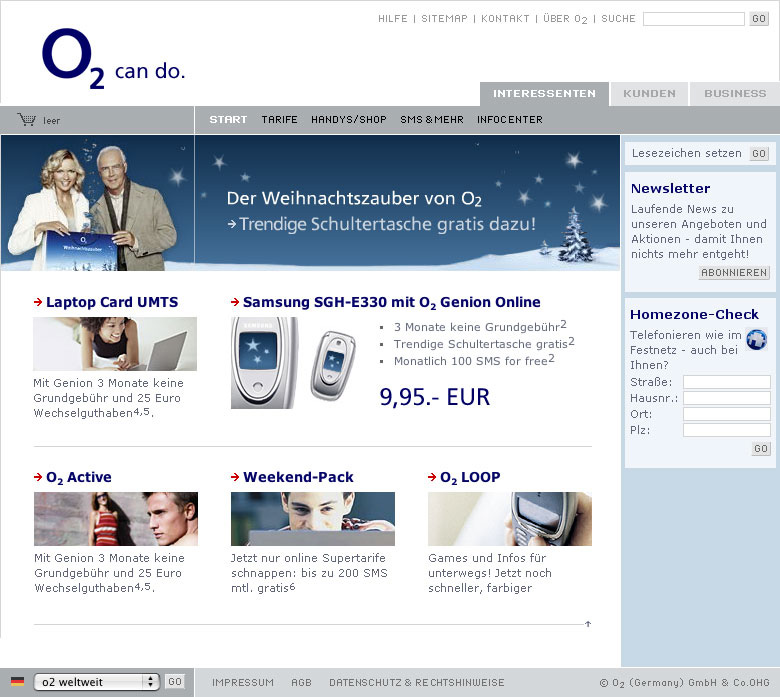Click the Homezone-Check heading

pos(694,314)
